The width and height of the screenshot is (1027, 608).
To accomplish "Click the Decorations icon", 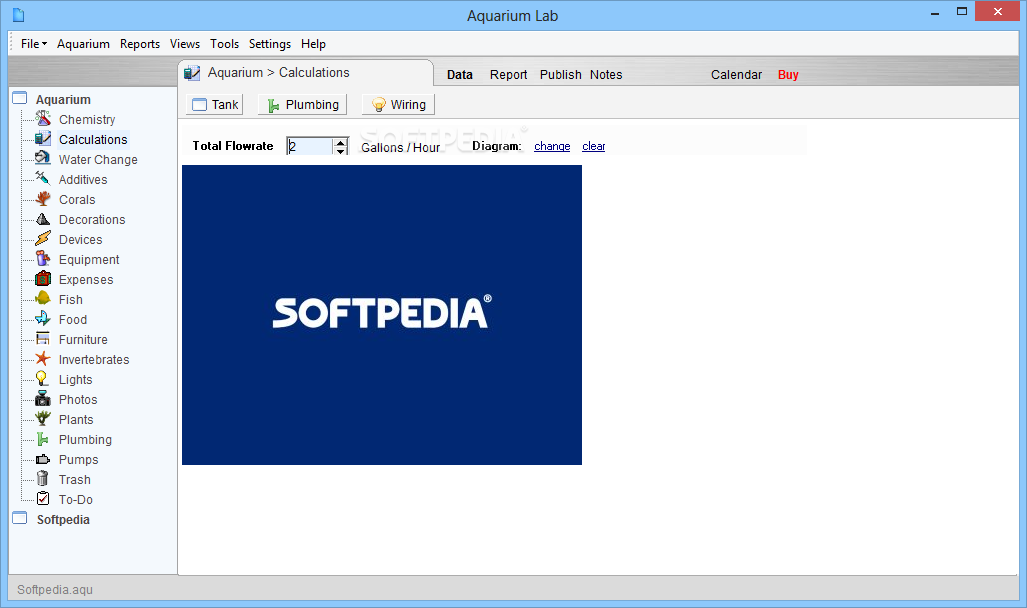I will tap(43, 219).
